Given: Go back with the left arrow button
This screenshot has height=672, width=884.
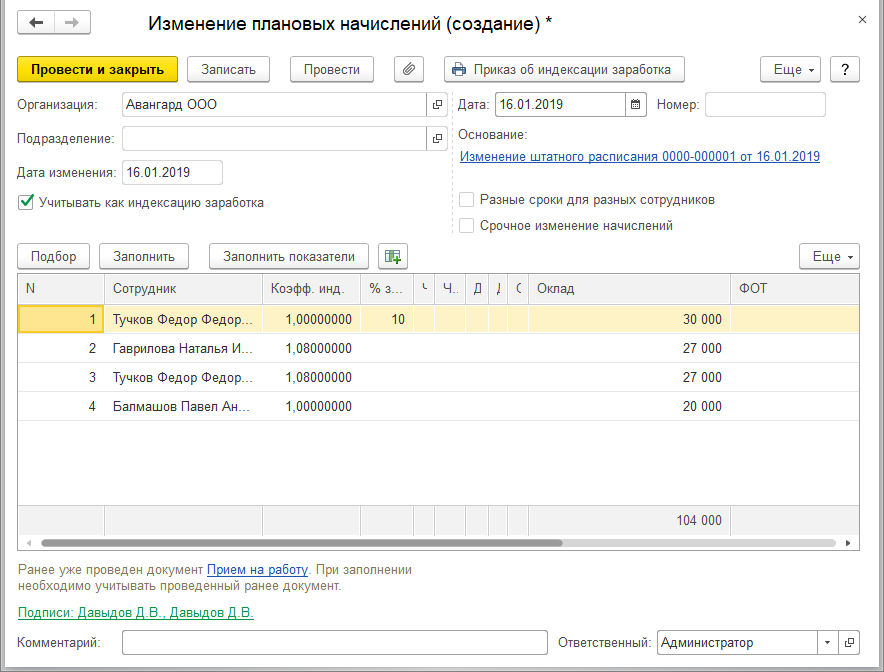Looking at the screenshot, I should click(x=36, y=23).
